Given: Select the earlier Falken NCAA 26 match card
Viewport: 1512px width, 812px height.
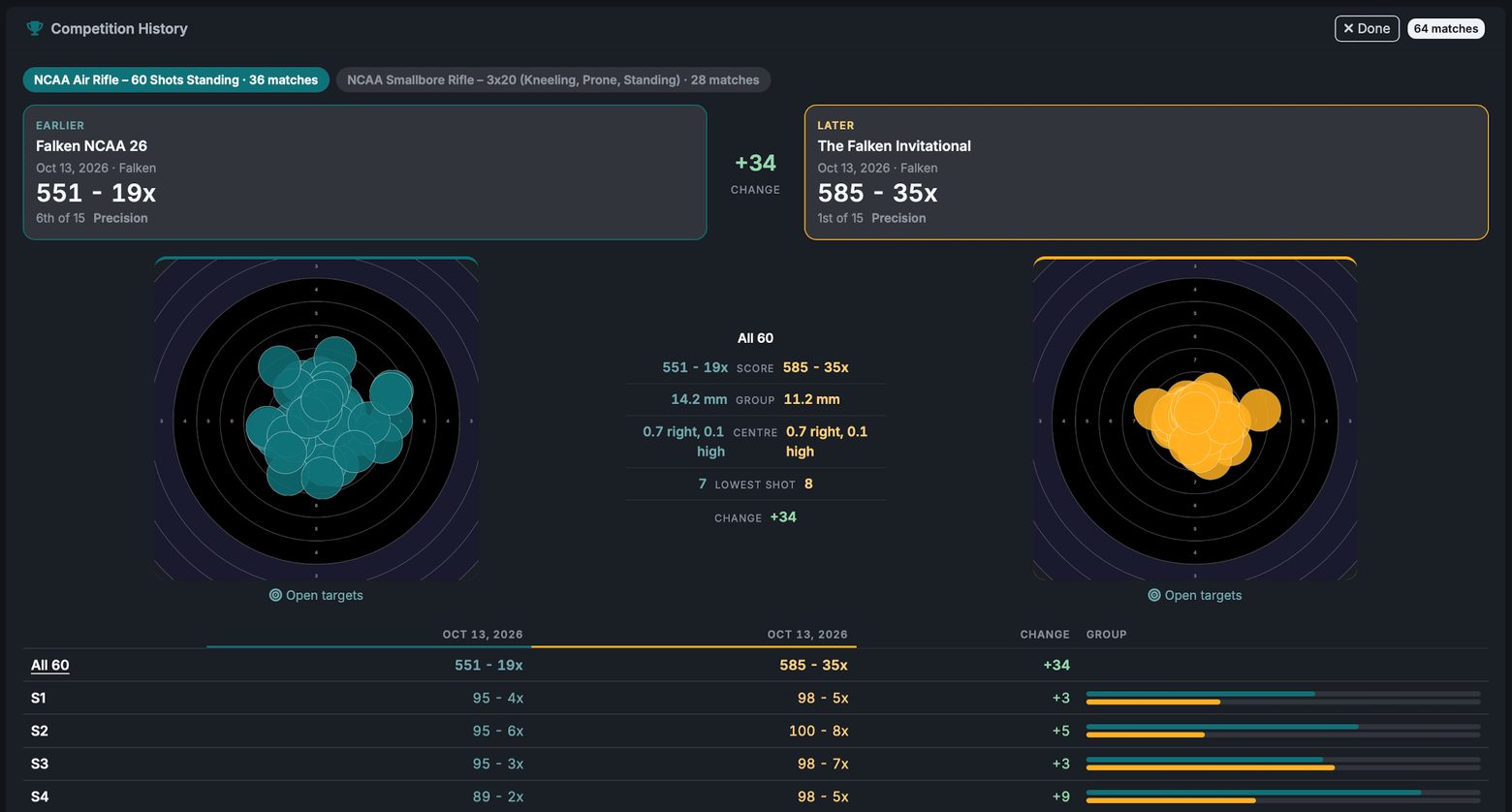Looking at the screenshot, I should pos(364,172).
